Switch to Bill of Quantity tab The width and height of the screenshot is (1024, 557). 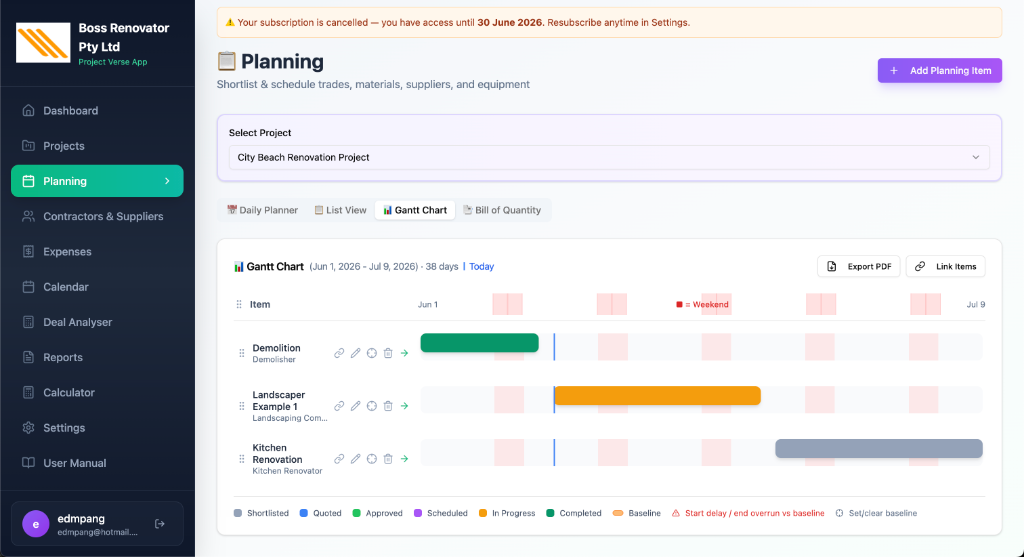click(x=502, y=210)
